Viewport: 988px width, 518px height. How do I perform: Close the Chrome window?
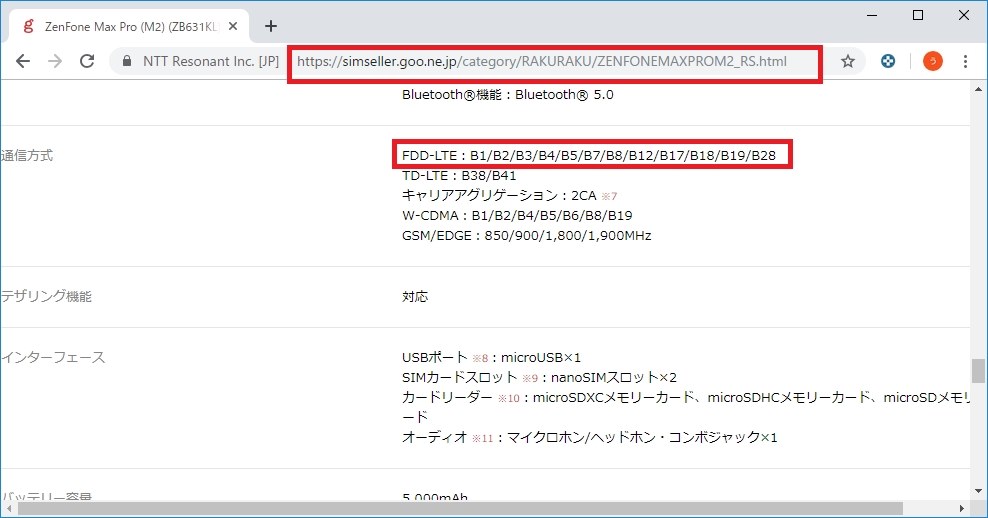click(x=964, y=15)
